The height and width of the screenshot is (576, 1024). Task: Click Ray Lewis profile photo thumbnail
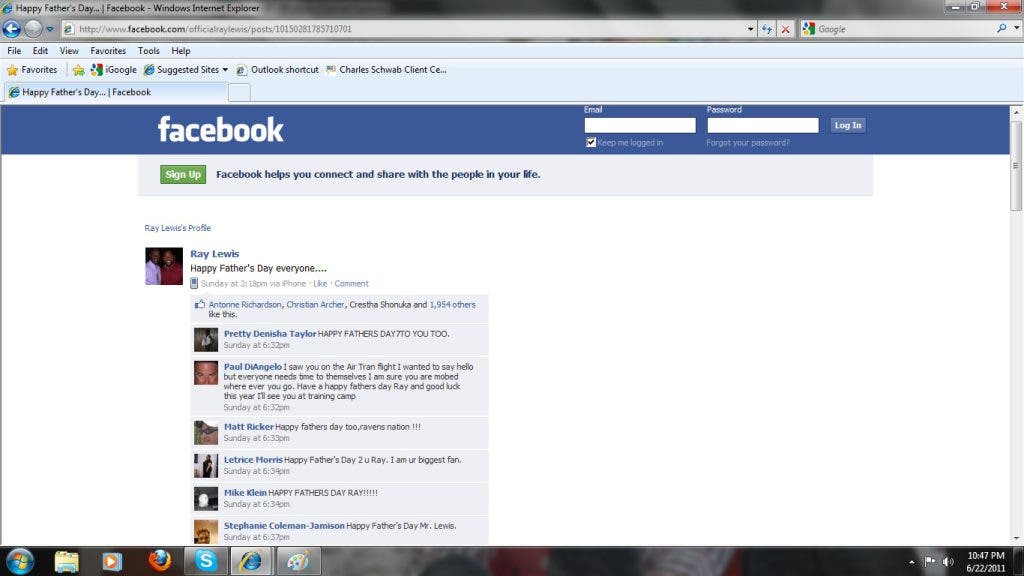point(164,266)
